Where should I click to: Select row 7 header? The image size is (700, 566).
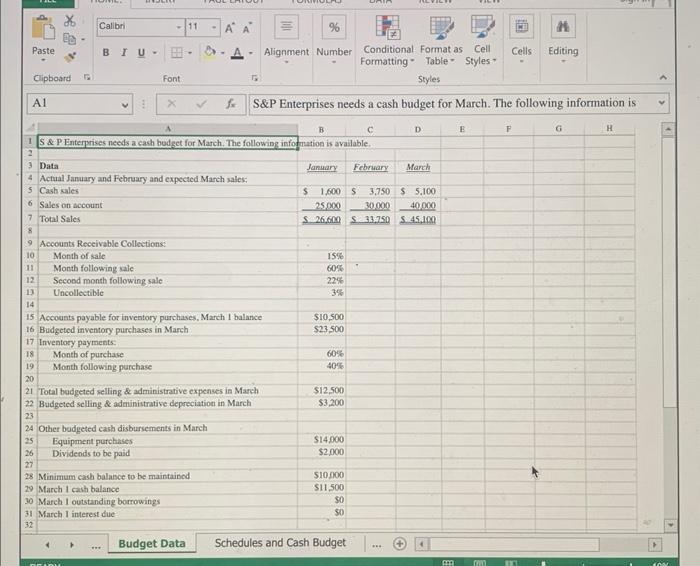(30, 218)
